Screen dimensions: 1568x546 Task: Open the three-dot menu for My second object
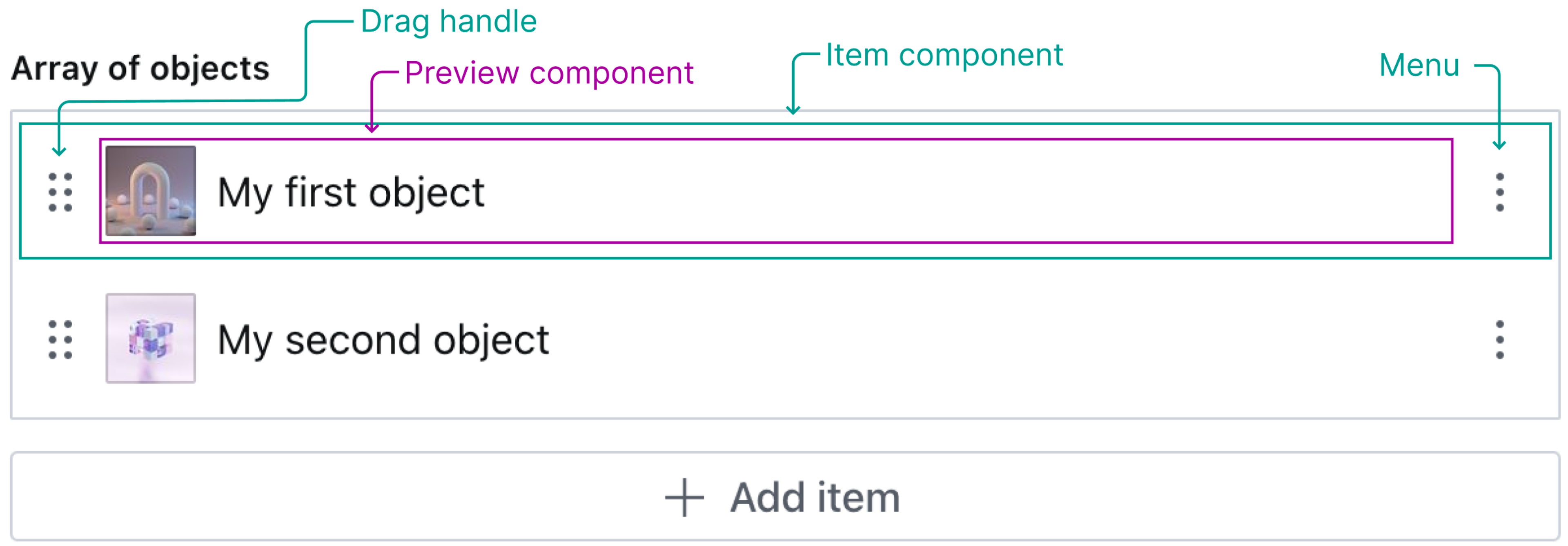[x=1499, y=340]
